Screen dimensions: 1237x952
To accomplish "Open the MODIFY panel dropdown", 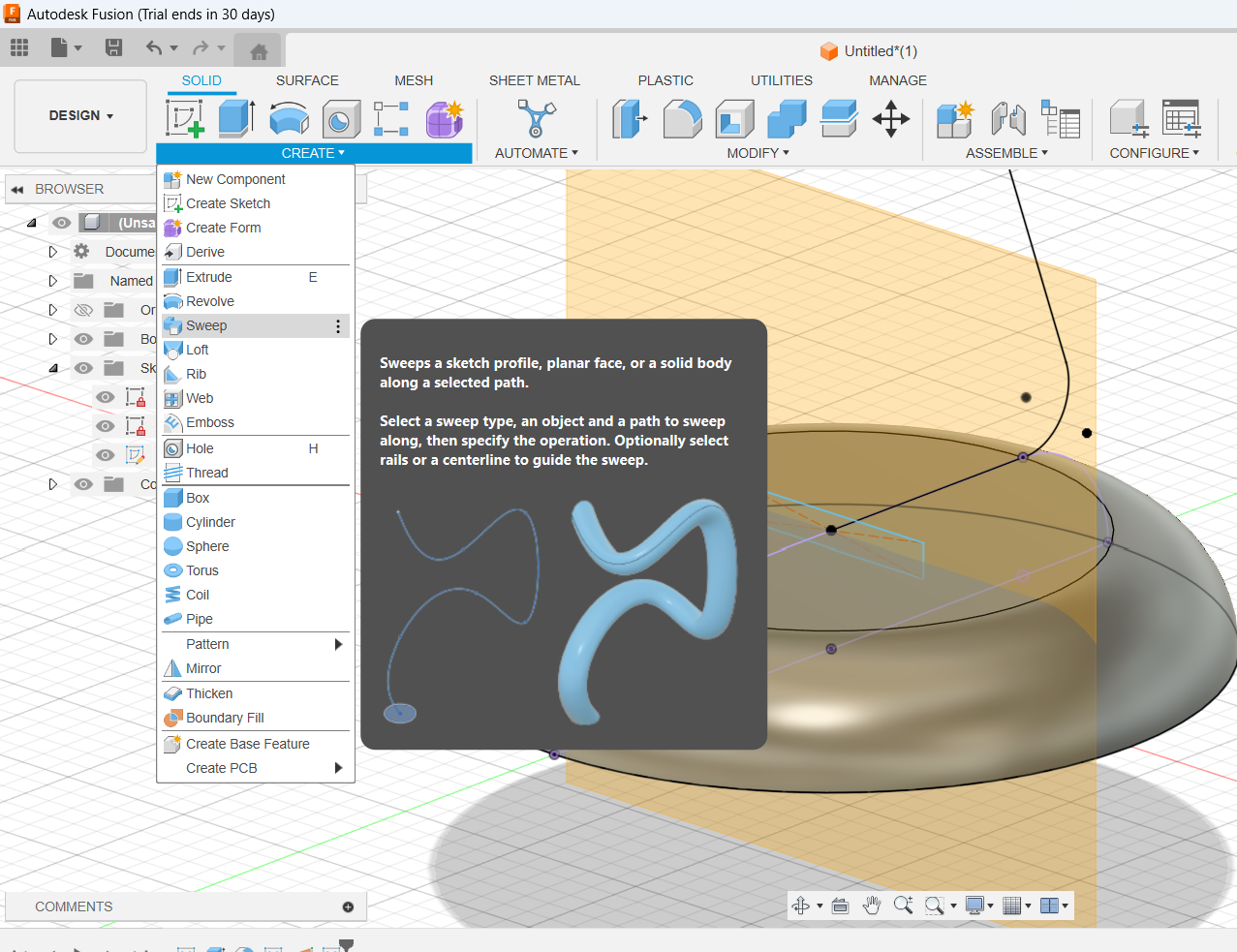I will click(x=758, y=153).
